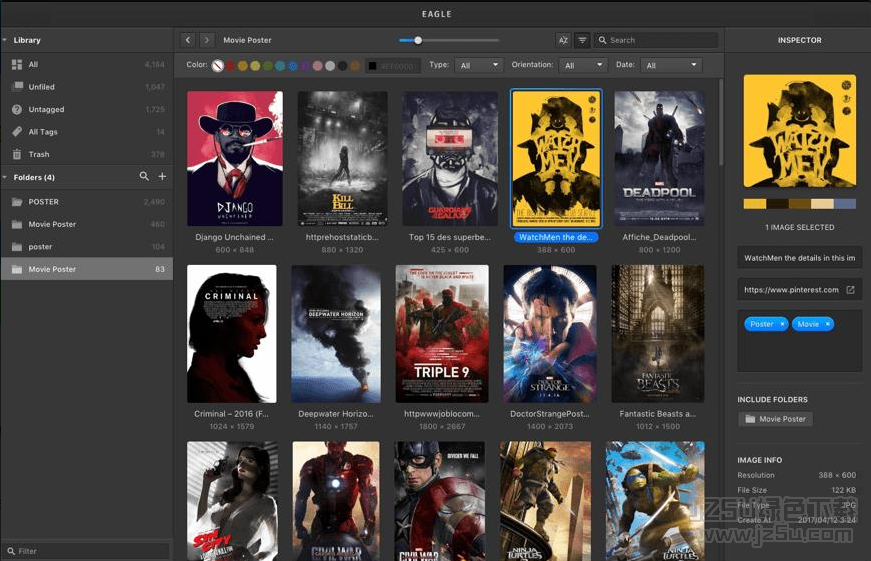Filter by brown color swatch
Image resolution: width=871 pixels, height=561 pixels.
click(x=355, y=66)
